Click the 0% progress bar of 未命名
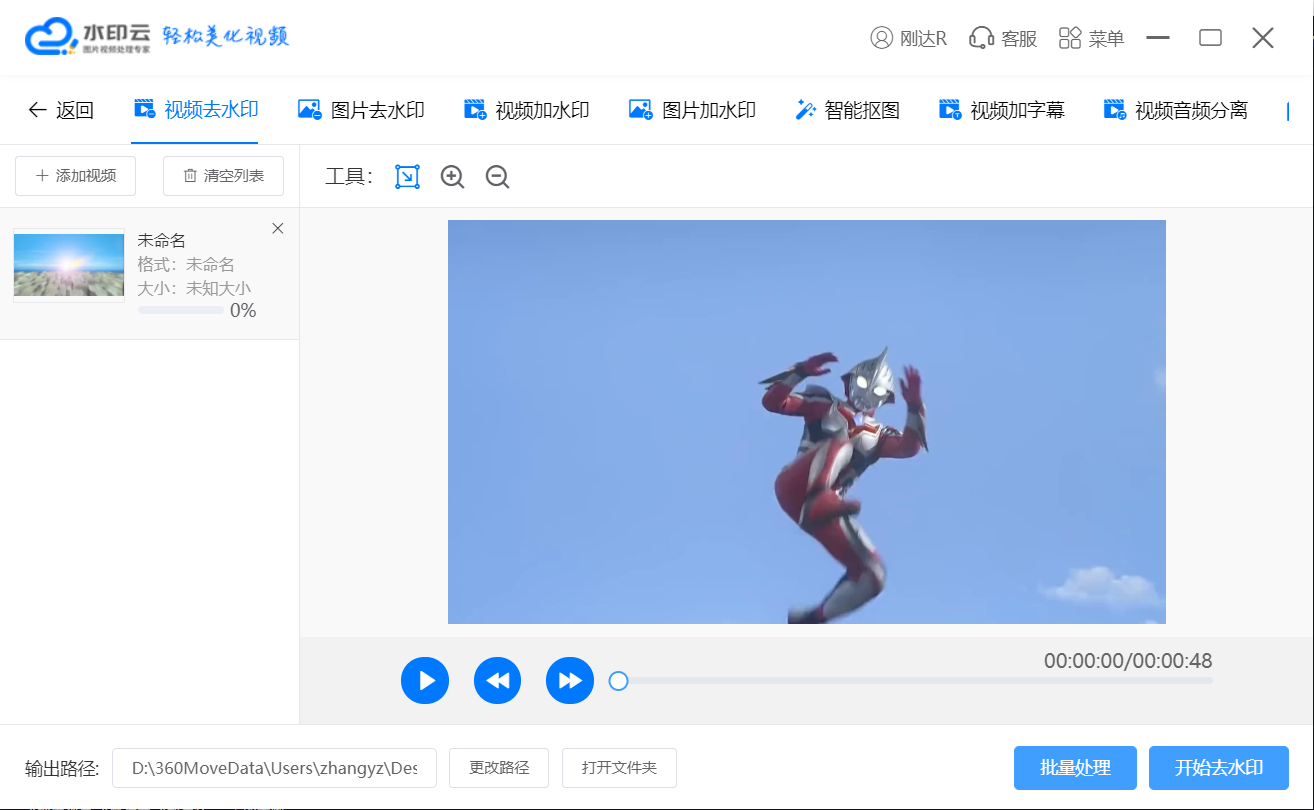Viewport: 1314px width, 810px height. [x=181, y=311]
